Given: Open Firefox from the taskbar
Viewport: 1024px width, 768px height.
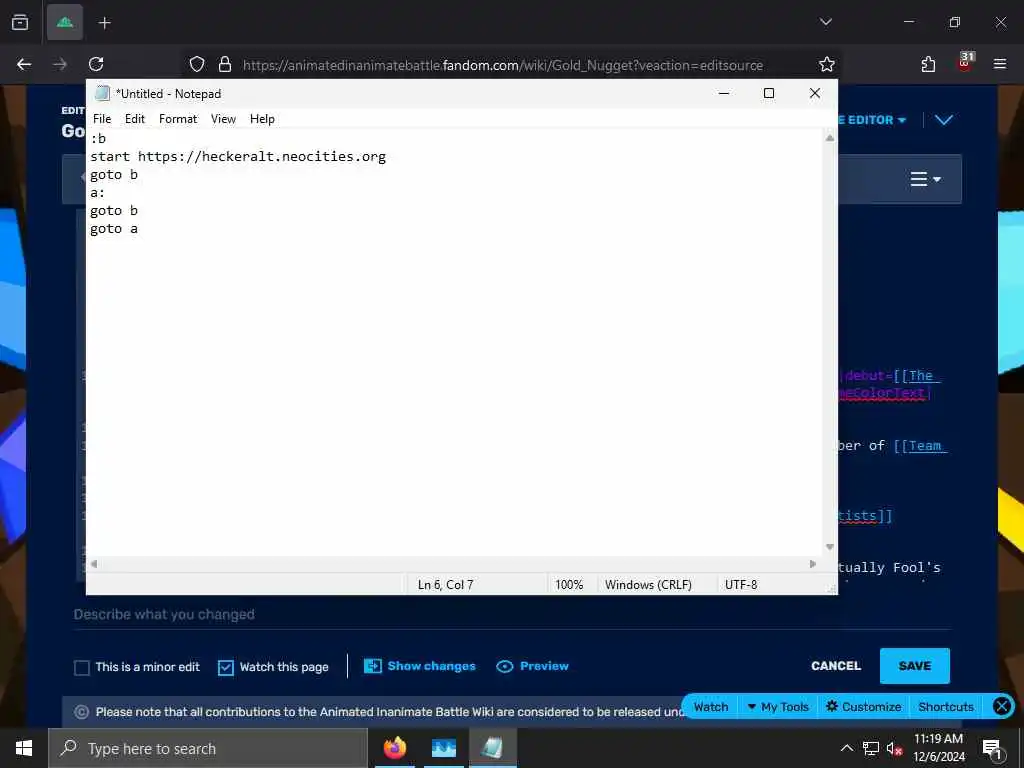Looking at the screenshot, I should pyautogui.click(x=394, y=748).
